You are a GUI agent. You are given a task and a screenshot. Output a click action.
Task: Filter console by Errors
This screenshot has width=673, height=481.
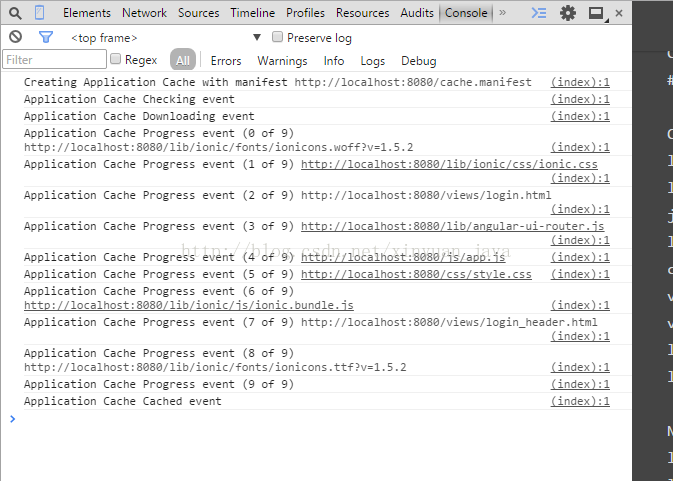click(226, 61)
